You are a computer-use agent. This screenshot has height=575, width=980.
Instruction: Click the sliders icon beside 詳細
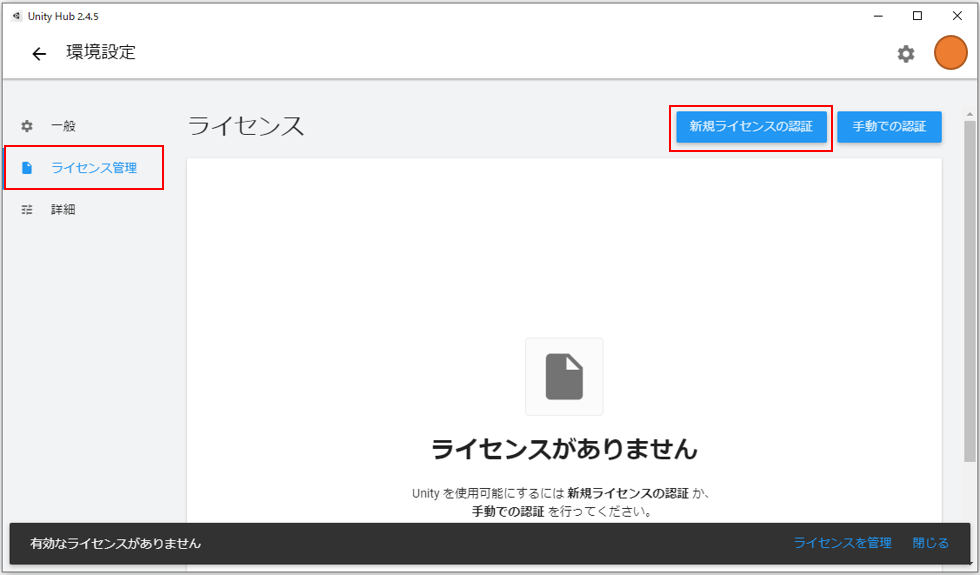pos(27,209)
